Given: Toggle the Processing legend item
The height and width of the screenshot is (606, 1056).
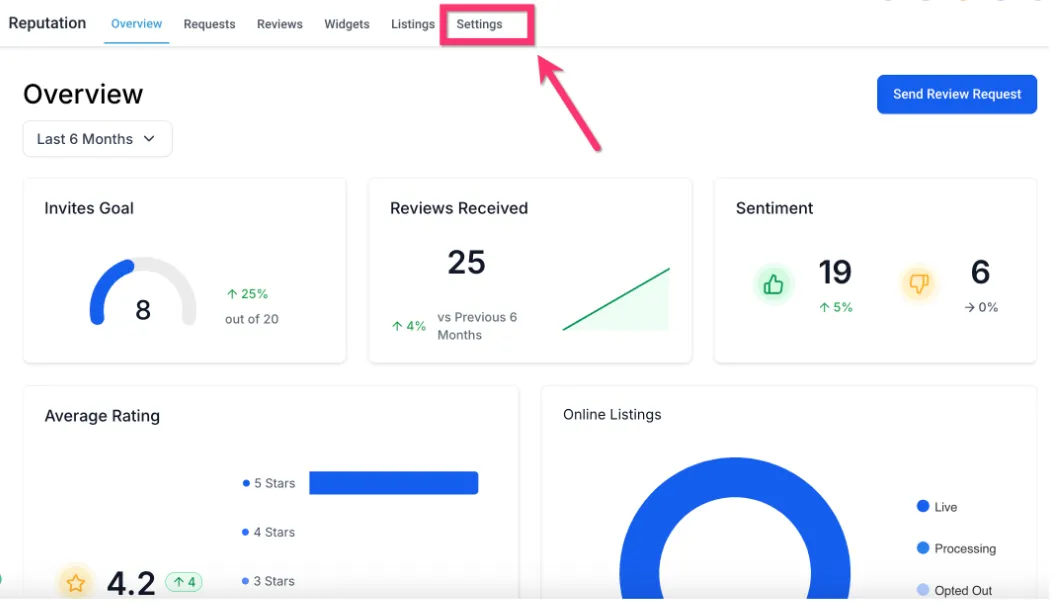Looking at the screenshot, I should [x=956, y=549].
